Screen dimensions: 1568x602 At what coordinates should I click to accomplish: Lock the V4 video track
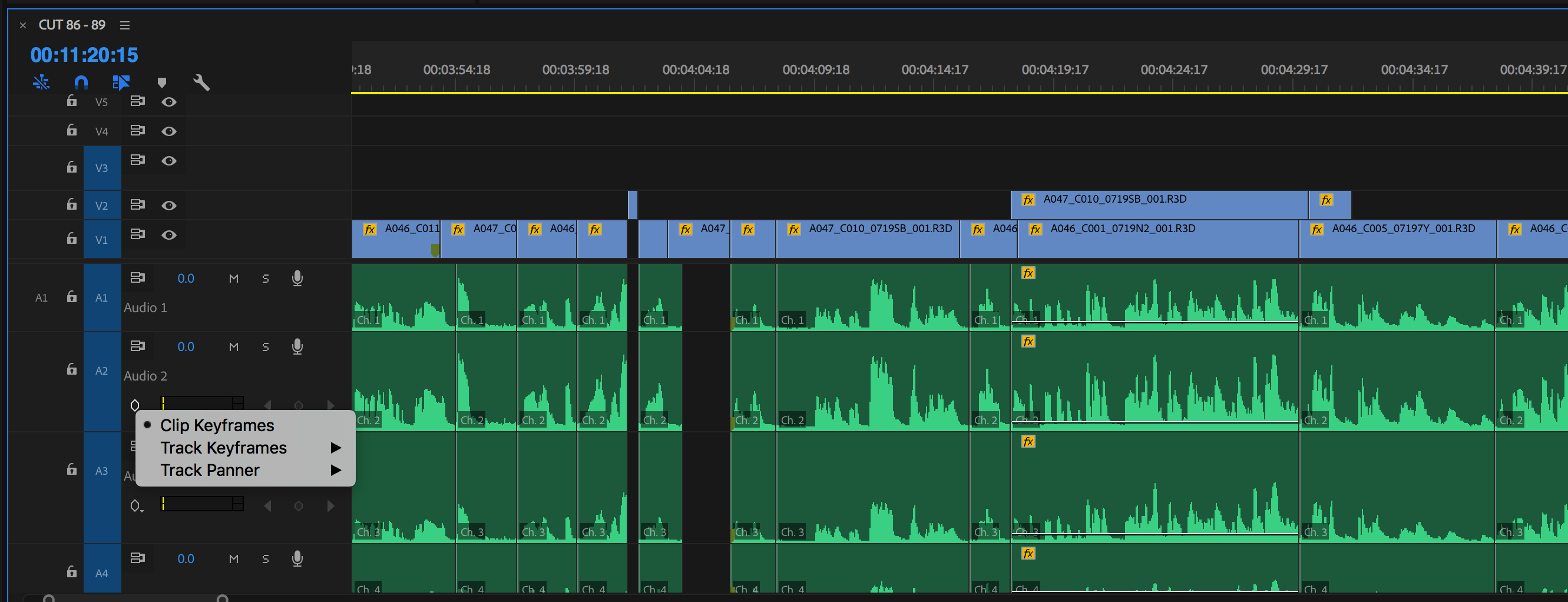pyautogui.click(x=72, y=130)
